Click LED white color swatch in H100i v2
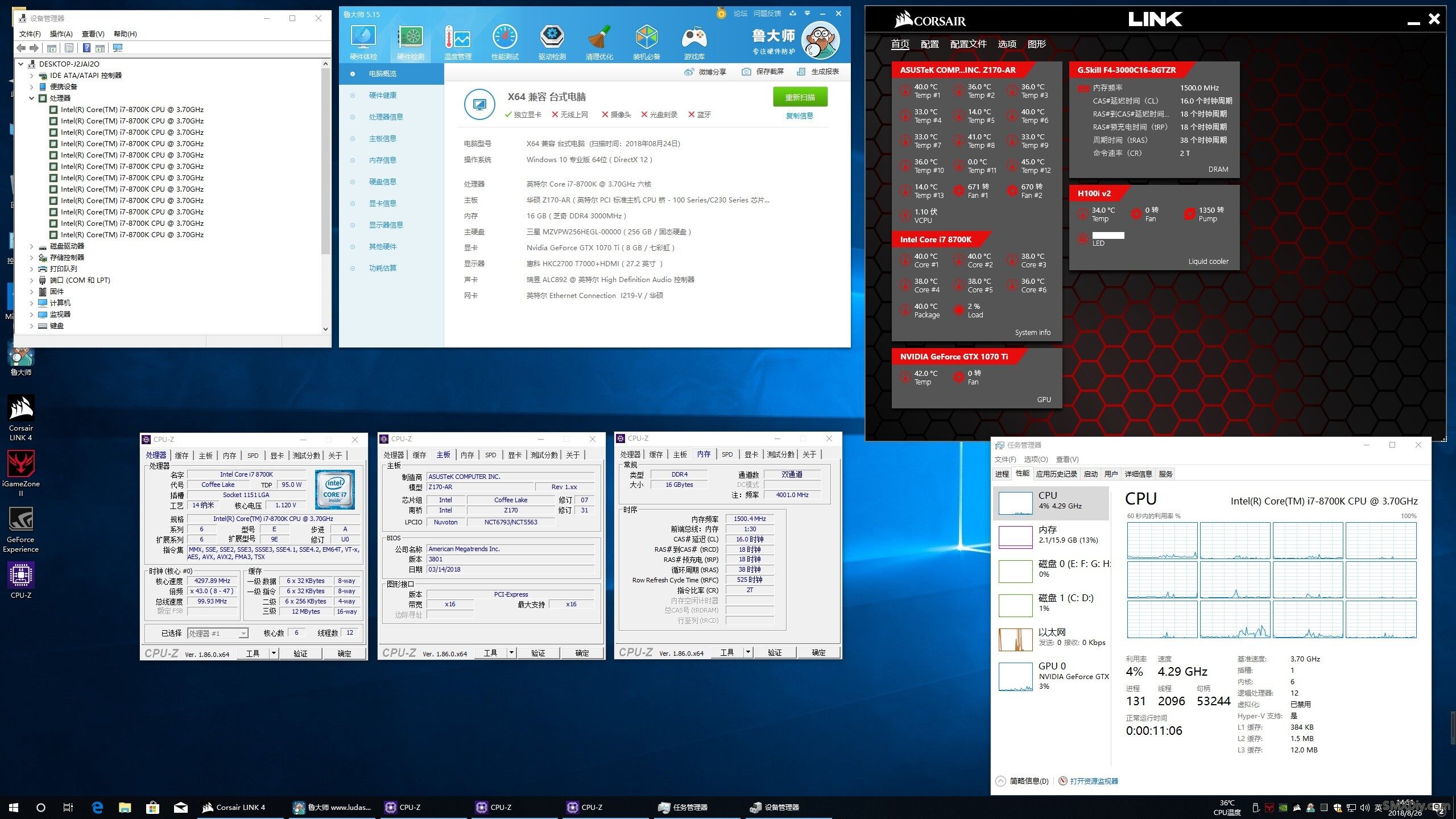This screenshot has height=819, width=1456. coord(1108,235)
